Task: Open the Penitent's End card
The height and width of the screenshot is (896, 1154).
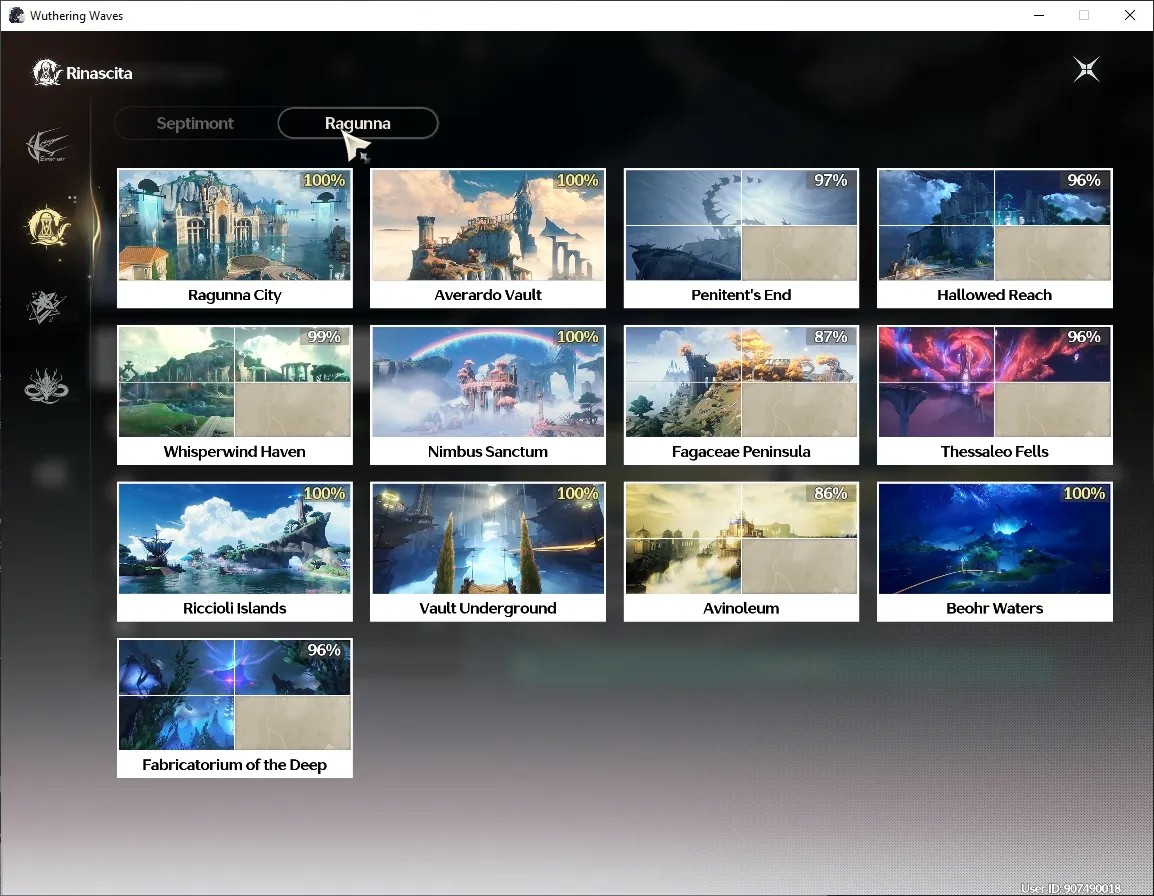Action: 741,239
